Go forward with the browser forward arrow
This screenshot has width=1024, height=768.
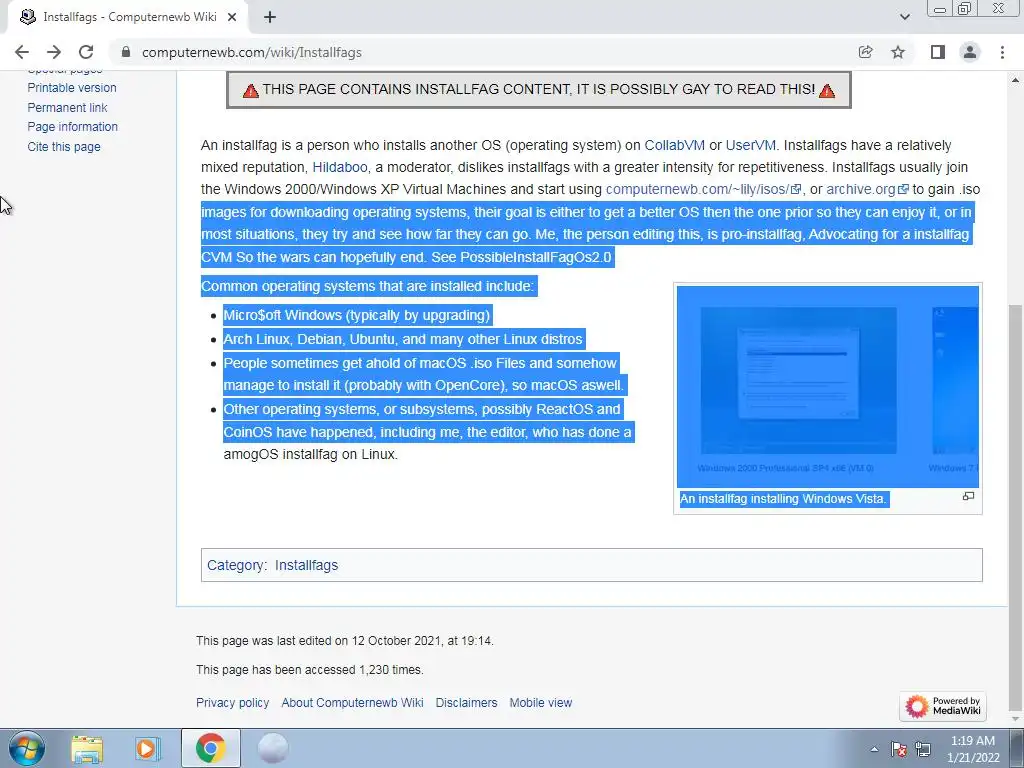54,52
